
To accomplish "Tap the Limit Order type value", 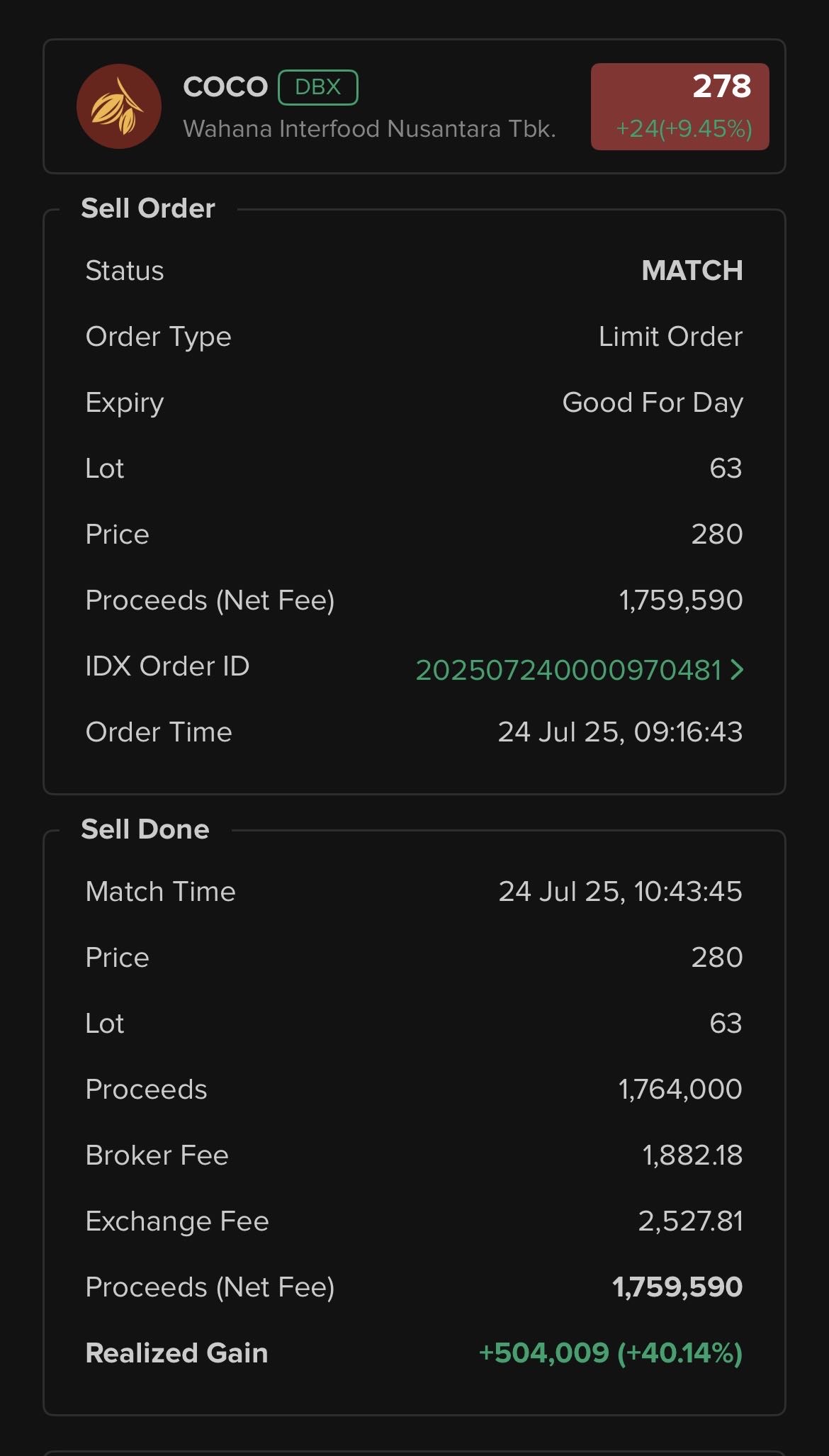I will coord(671,337).
